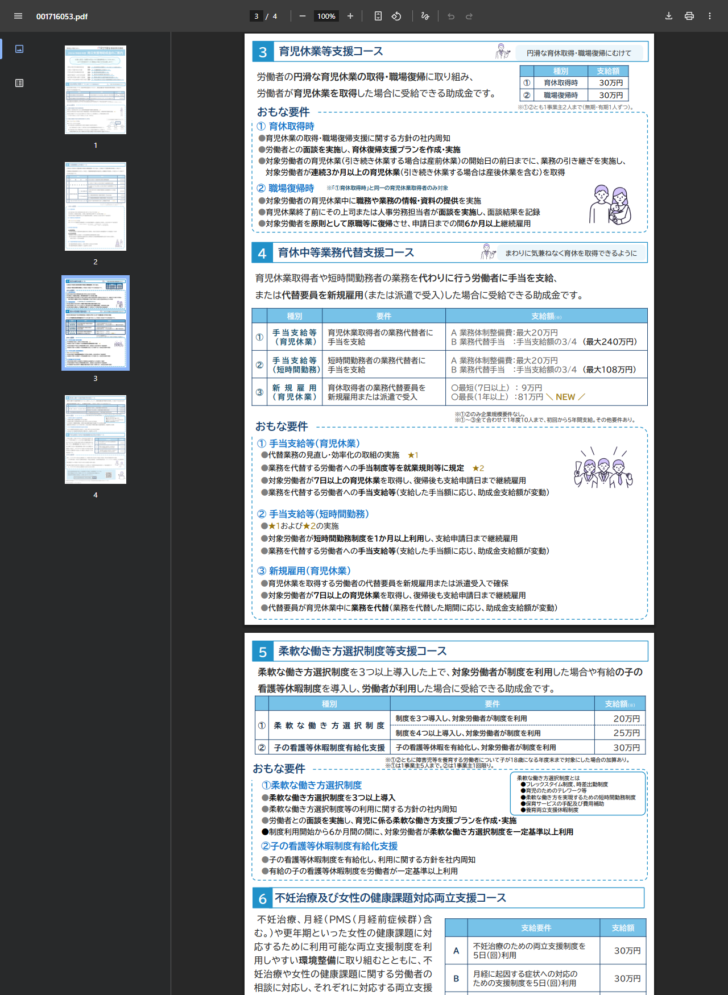The width and height of the screenshot is (728, 995).
Task: Click table cell 職場復帰時
Action: (561, 95)
